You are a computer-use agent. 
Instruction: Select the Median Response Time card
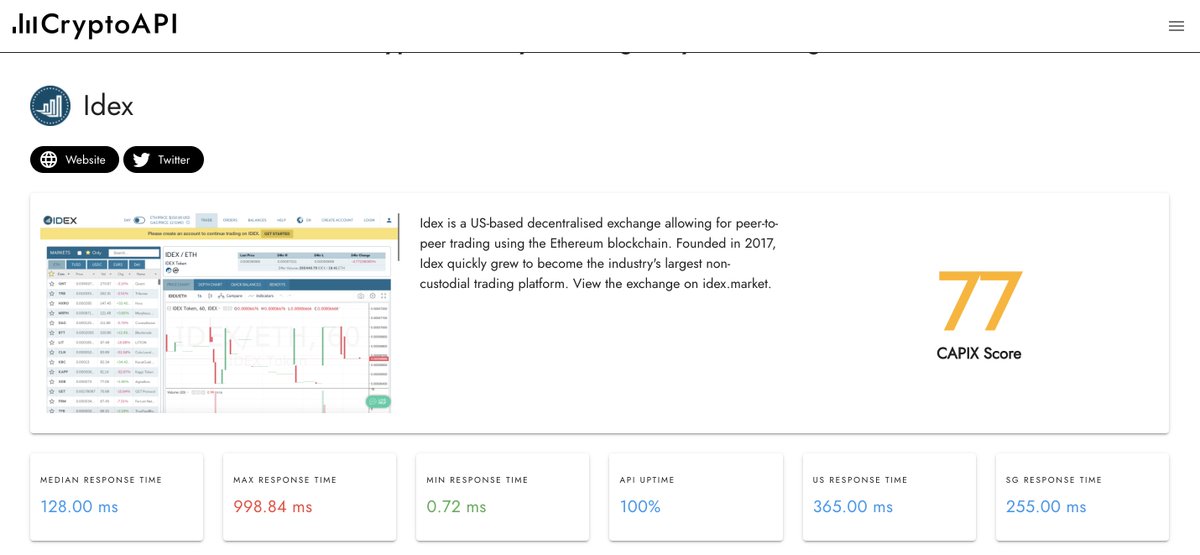tap(117, 497)
